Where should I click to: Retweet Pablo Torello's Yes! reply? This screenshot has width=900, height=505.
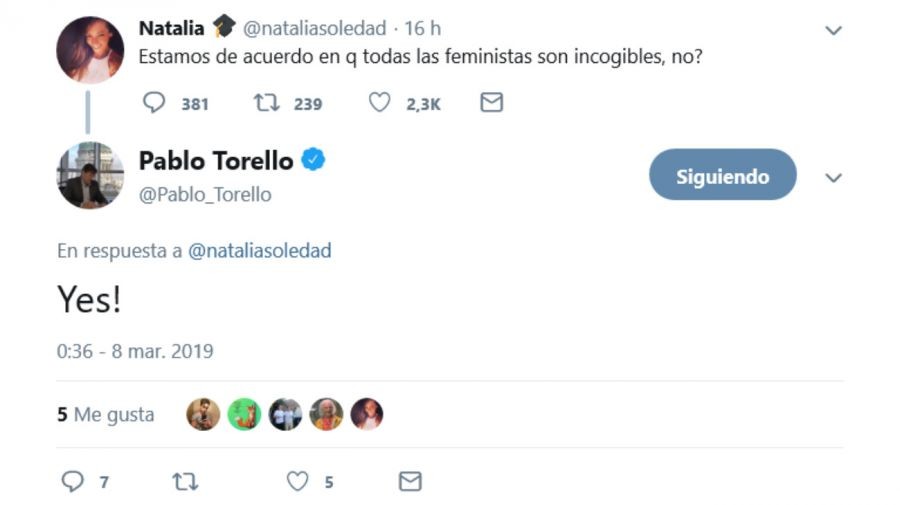pos(185,482)
